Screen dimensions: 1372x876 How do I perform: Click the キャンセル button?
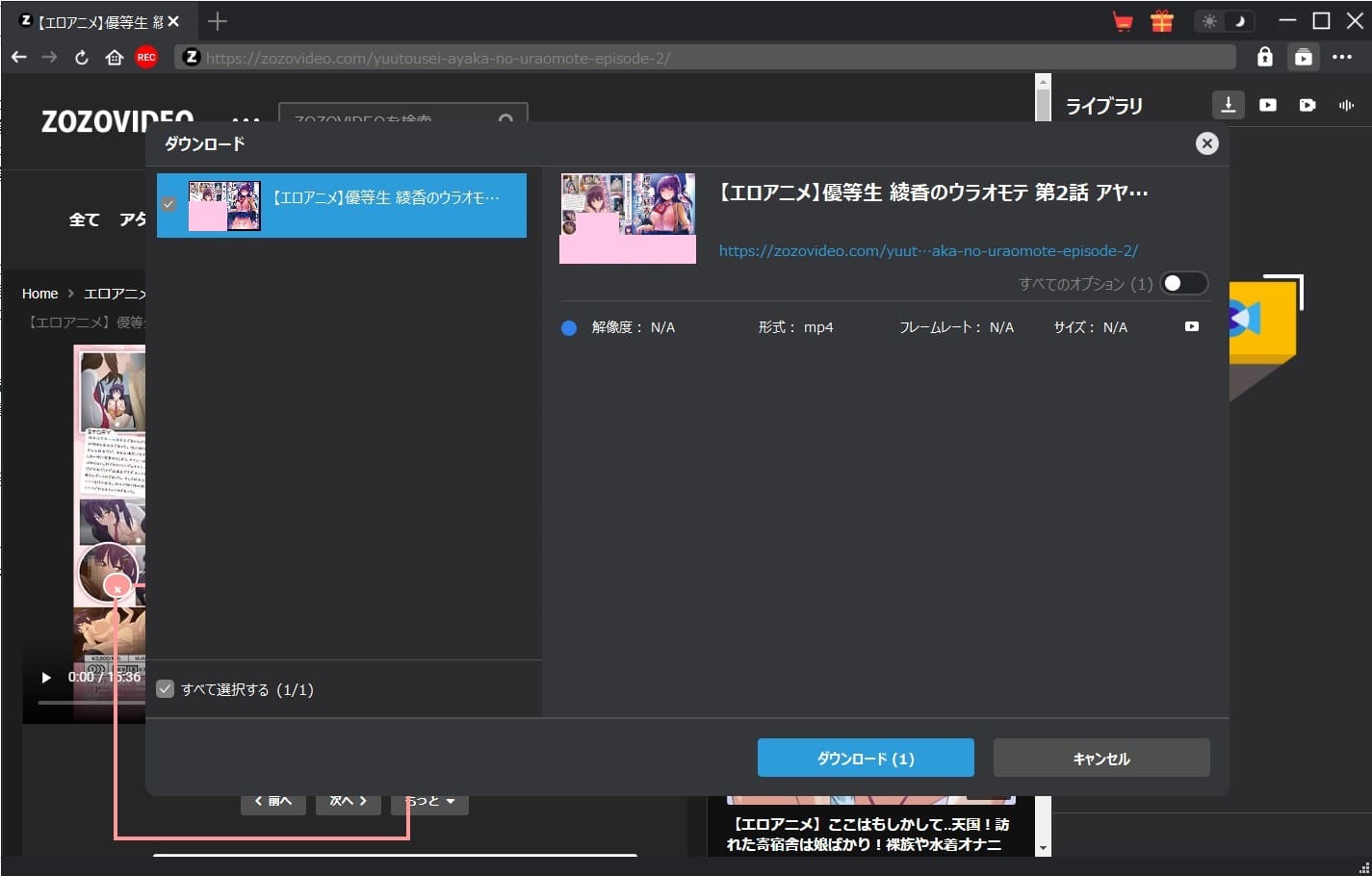coord(1101,758)
